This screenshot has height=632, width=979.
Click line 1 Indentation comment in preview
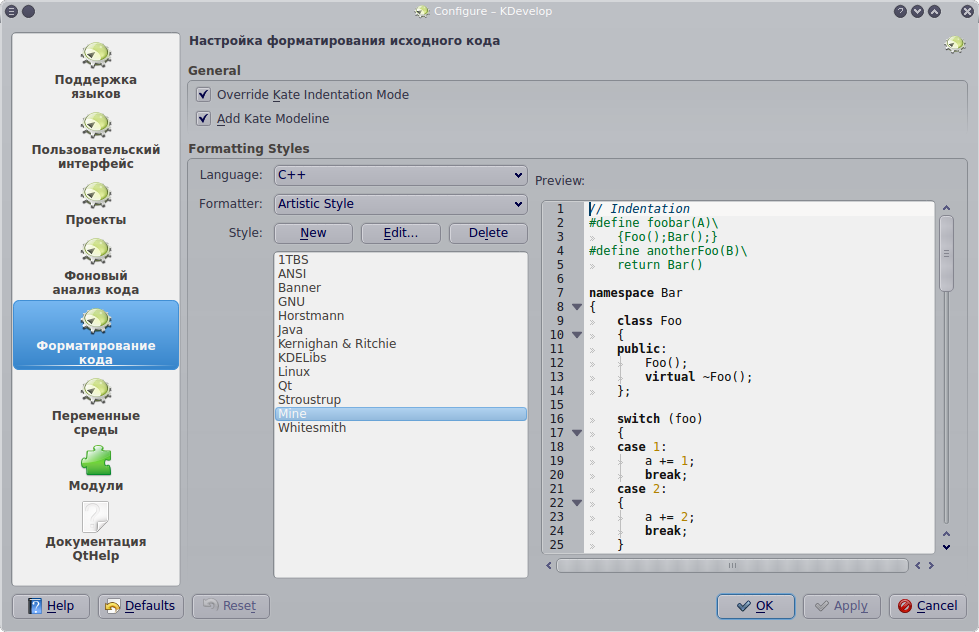pyautogui.click(x=639, y=209)
